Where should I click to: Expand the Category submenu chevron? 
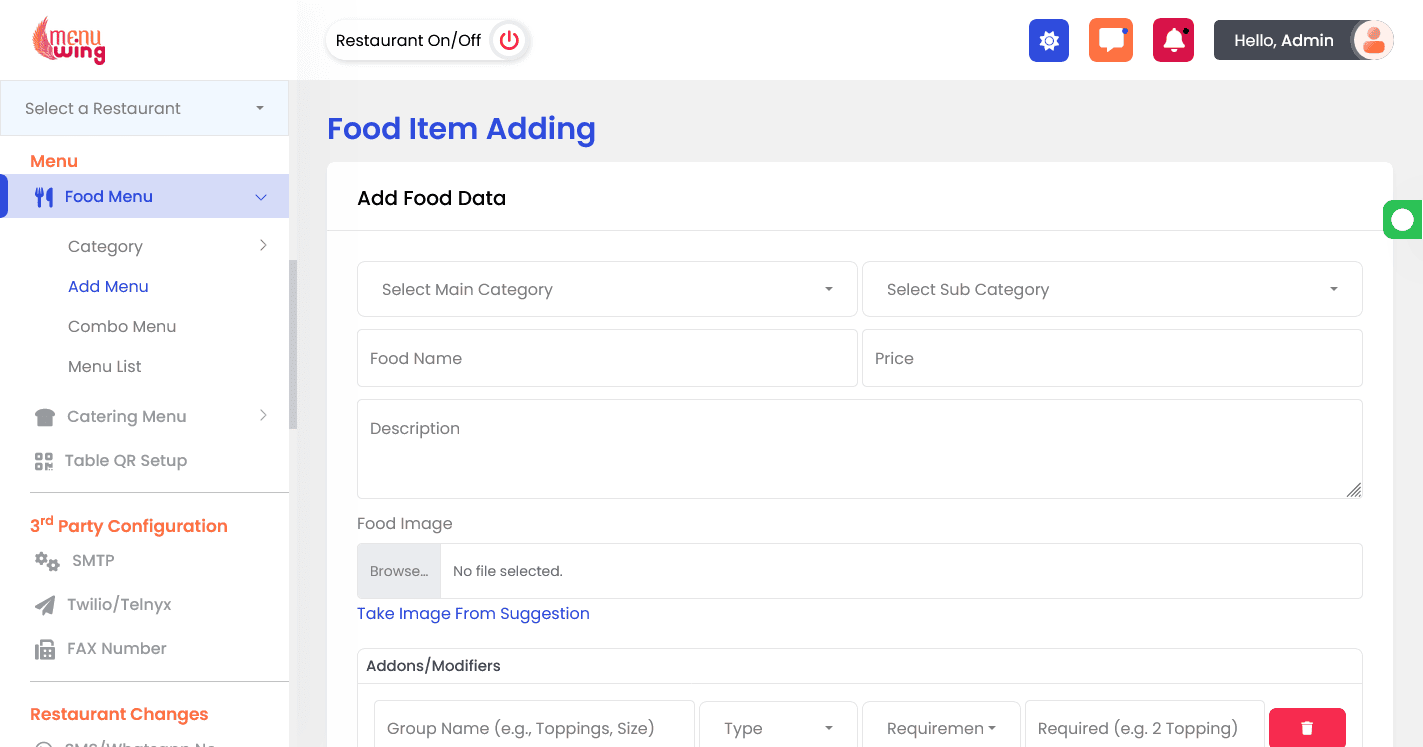(x=263, y=245)
